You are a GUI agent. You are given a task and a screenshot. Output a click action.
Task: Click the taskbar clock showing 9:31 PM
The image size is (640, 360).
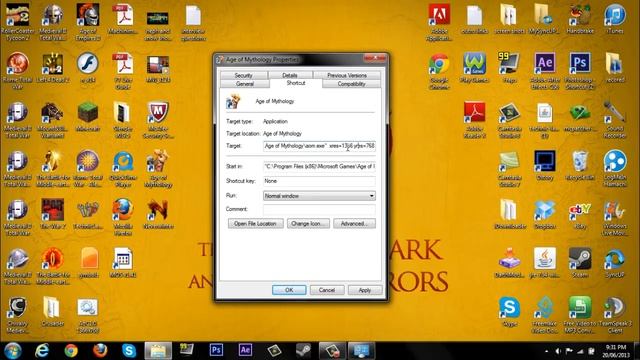616,351
